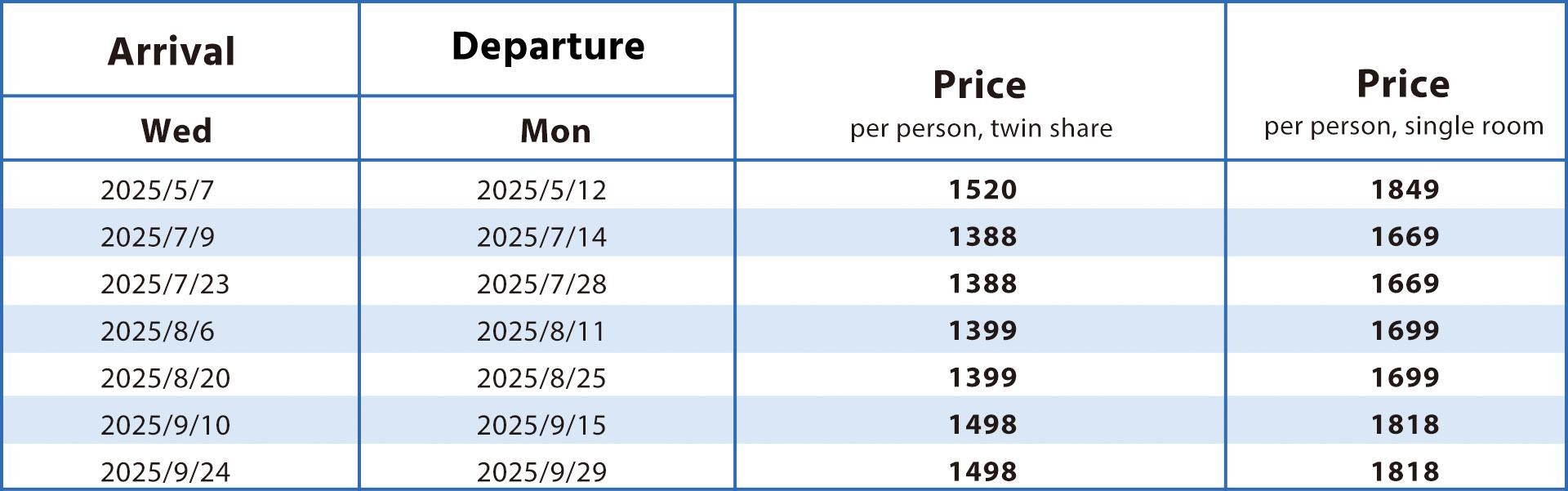This screenshot has width=1568, height=491.
Task: Click the Departure column header
Action: pos(548,46)
